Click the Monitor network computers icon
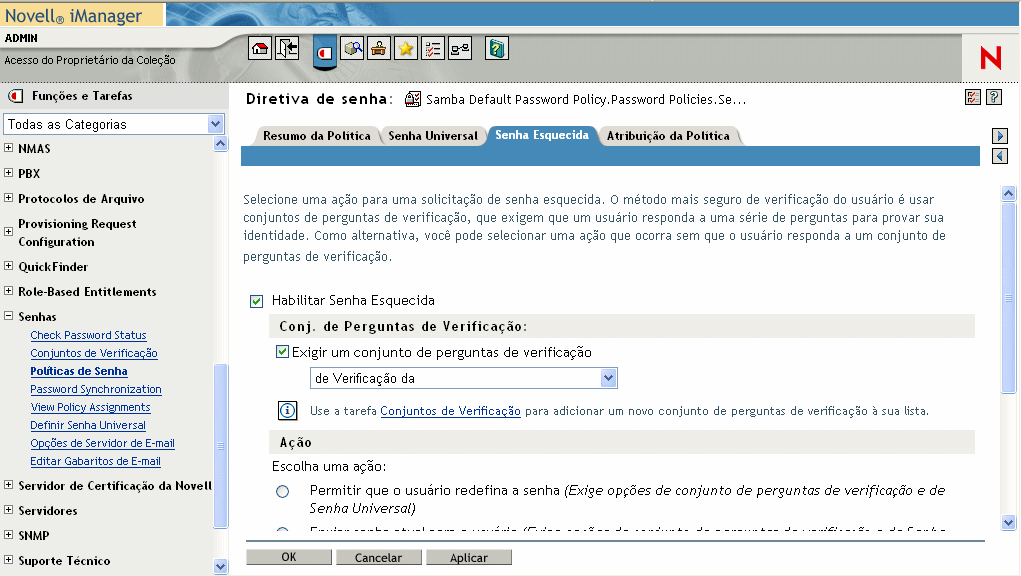Screen dimensions: 1021x576 [460, 49]
